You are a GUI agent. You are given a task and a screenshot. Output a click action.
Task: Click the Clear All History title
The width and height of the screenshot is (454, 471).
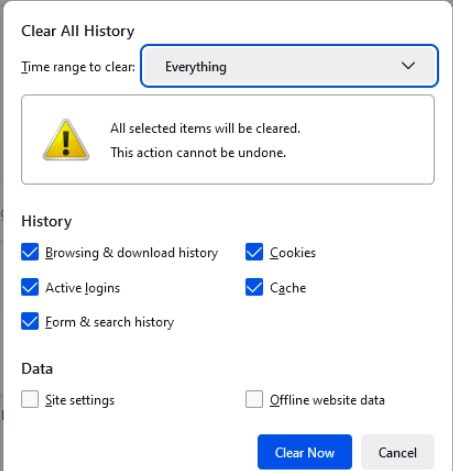[x=78, y=31]
